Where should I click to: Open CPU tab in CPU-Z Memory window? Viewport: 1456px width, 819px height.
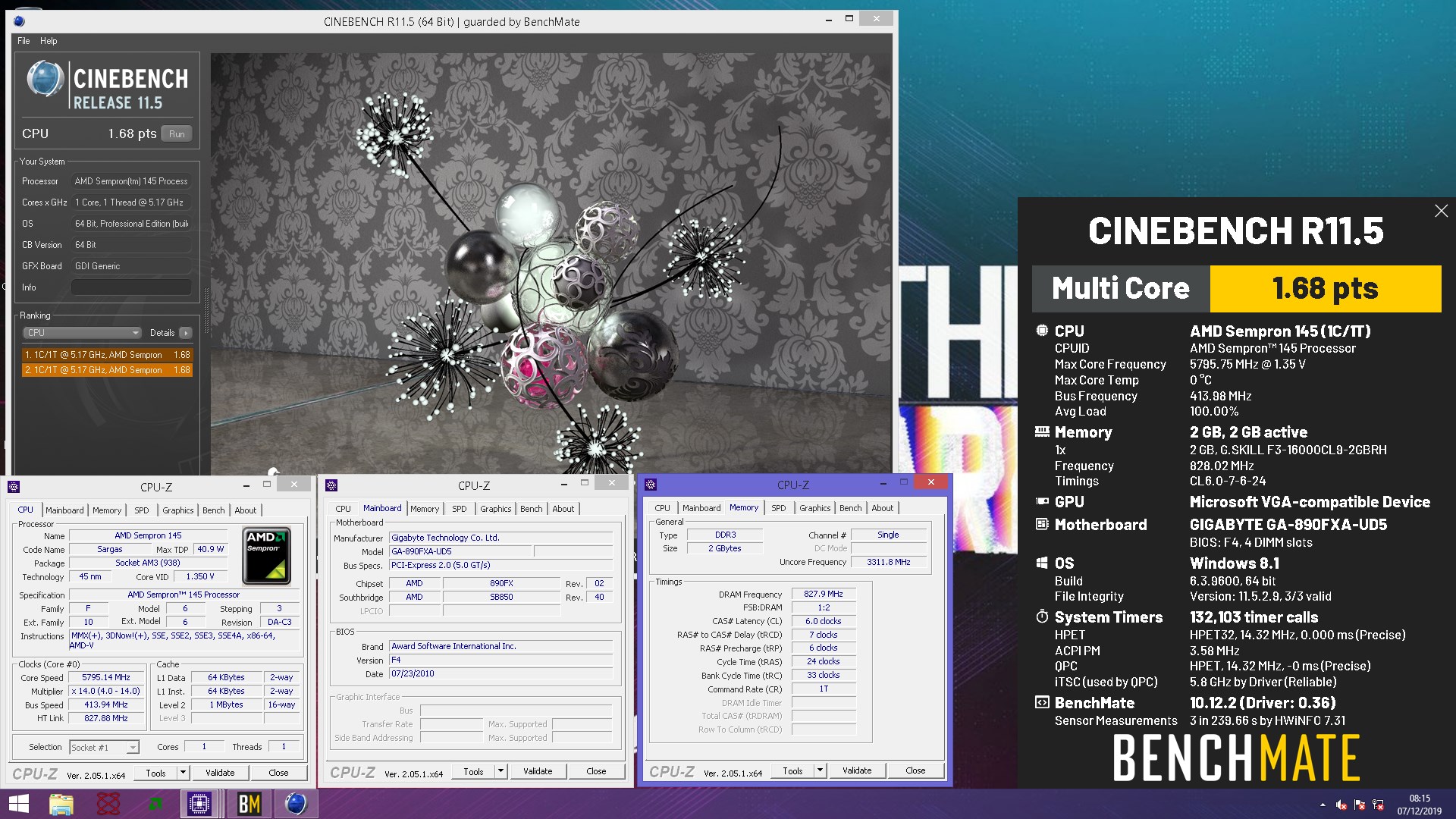[x=662, y=508]
